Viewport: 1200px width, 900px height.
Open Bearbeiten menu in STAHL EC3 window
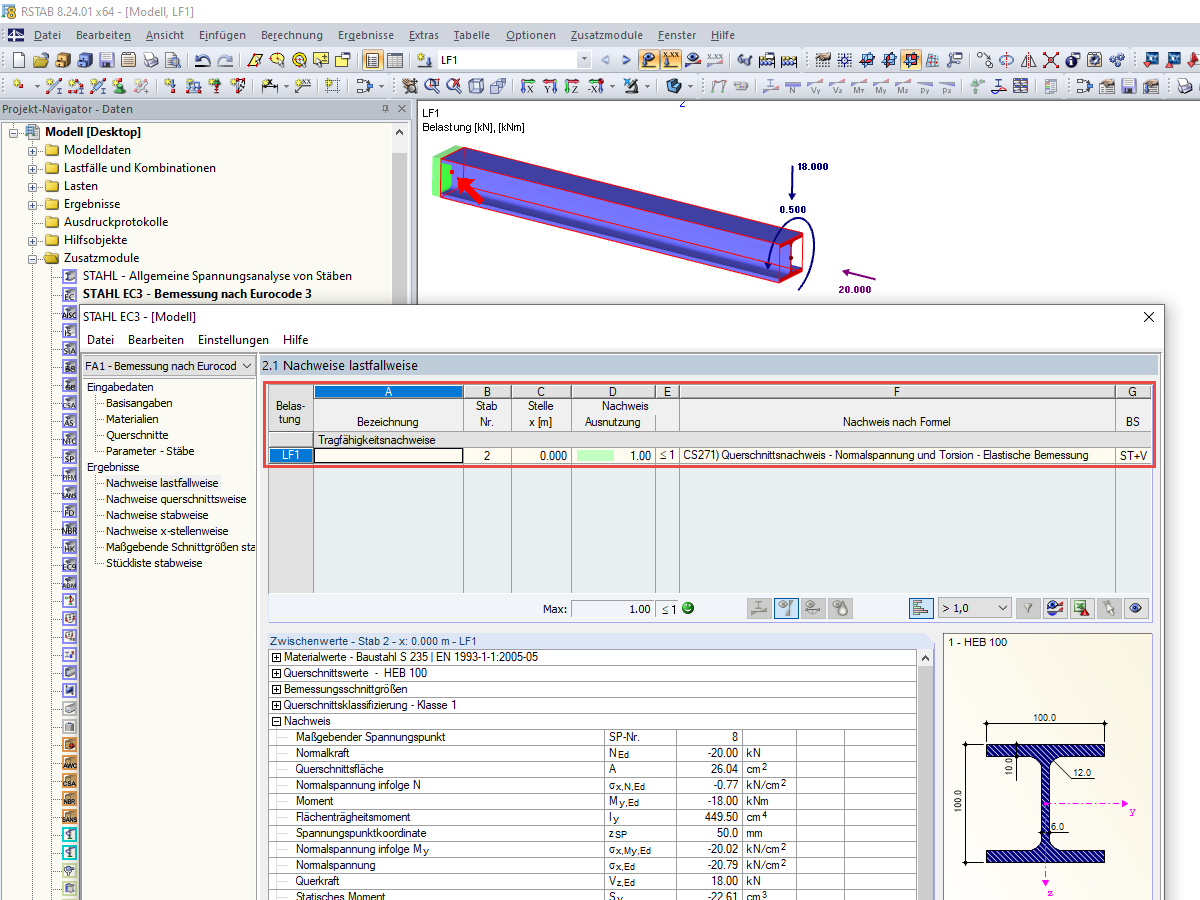155,340
